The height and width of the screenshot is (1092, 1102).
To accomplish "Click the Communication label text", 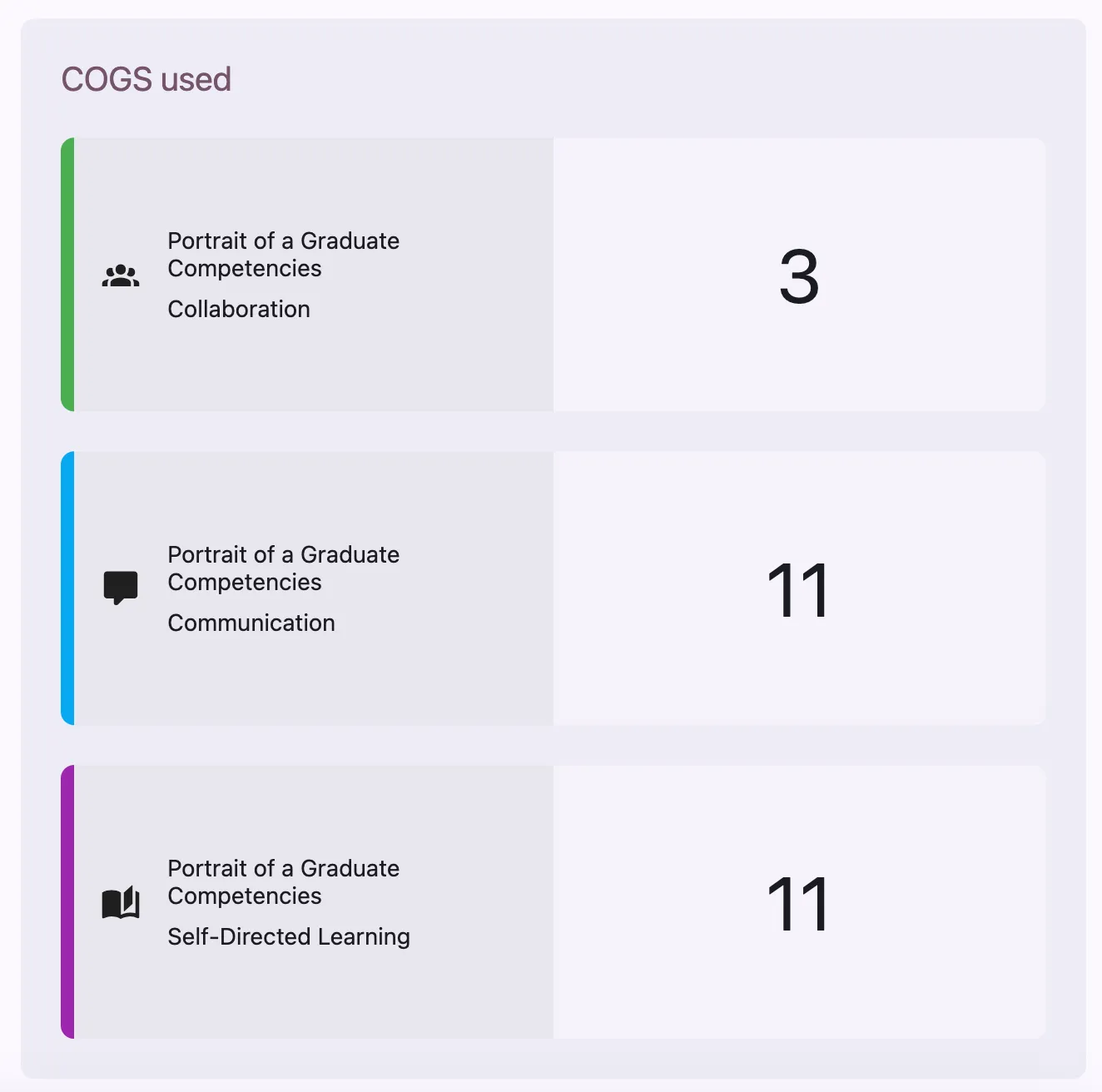I will coord(251,623).
